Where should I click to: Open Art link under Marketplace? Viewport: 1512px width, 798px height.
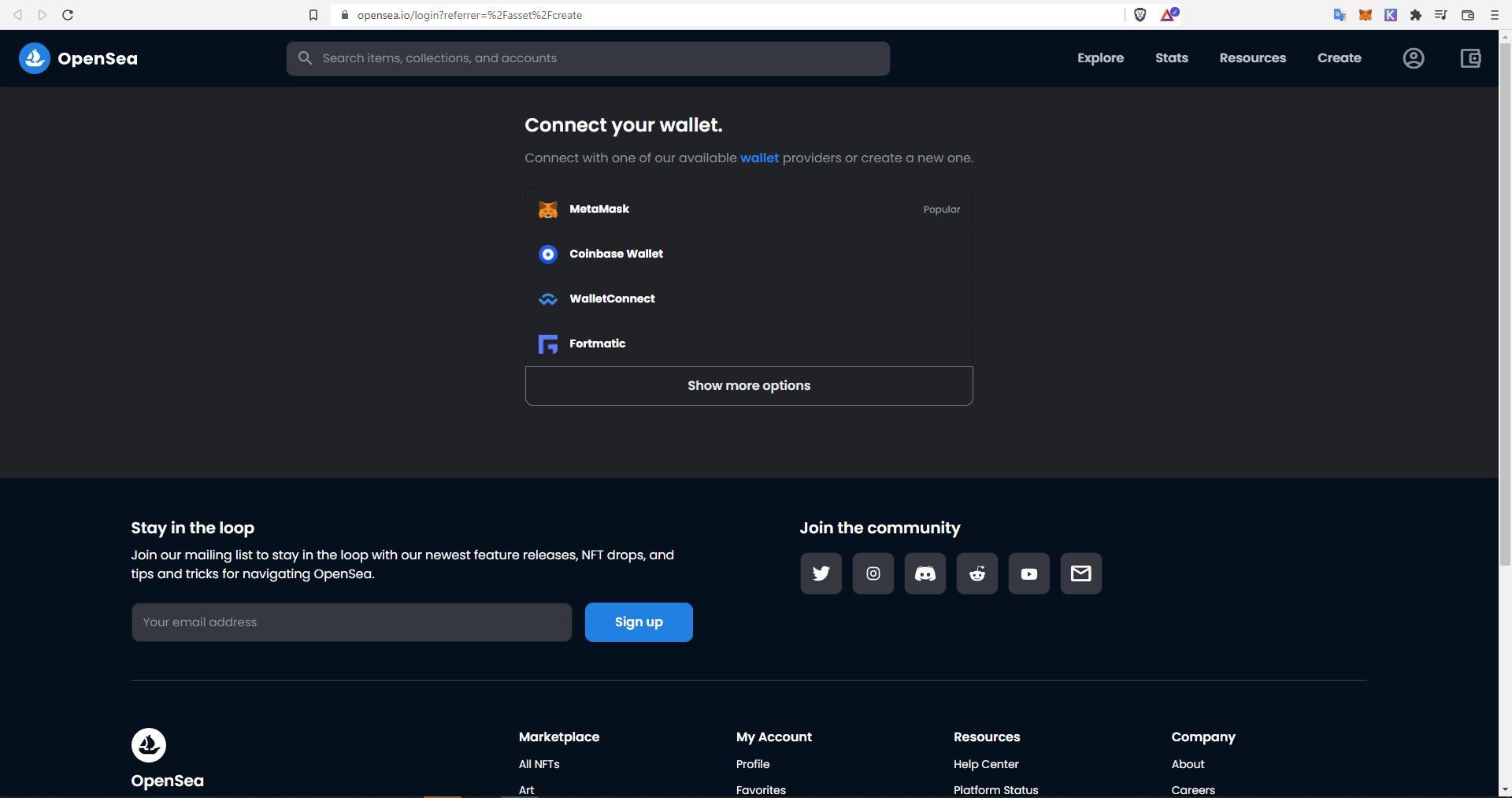527,790
